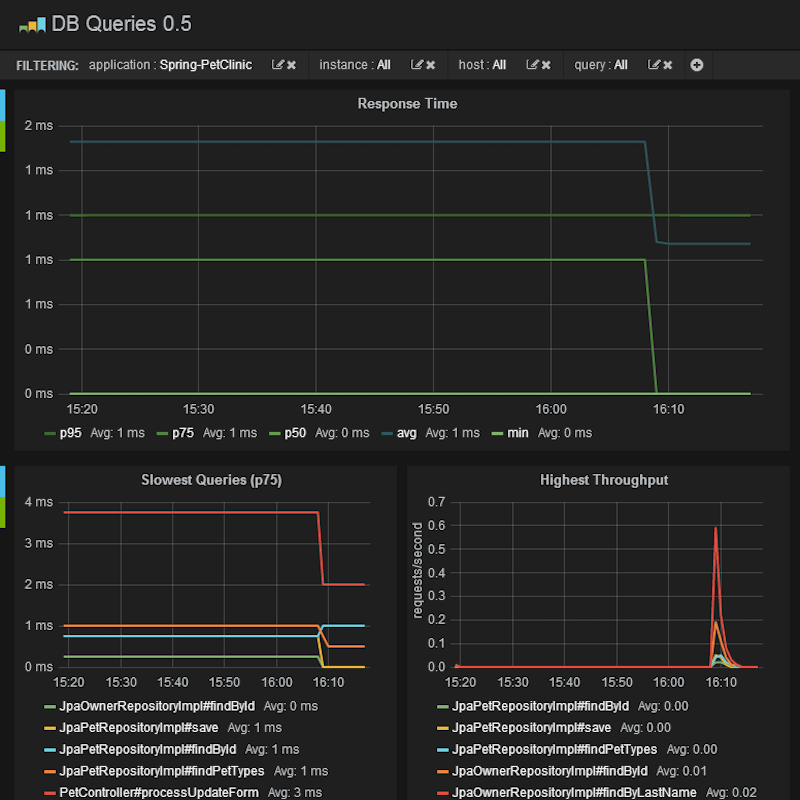Toggle JpaOwnerRepositoryImpl#findById in Highest Throughput legend

549,771
